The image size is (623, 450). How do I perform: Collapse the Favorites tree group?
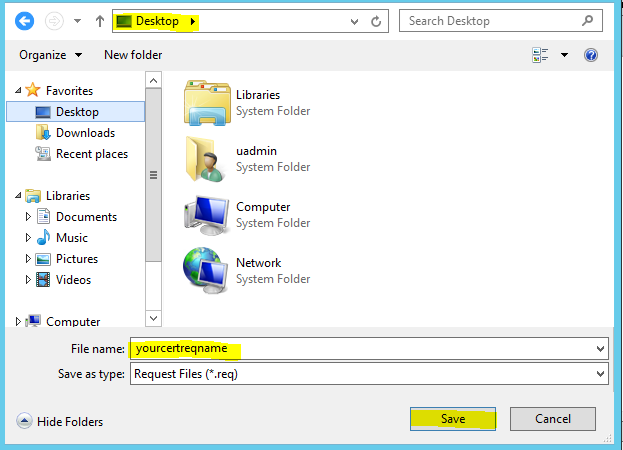(18, 91)
